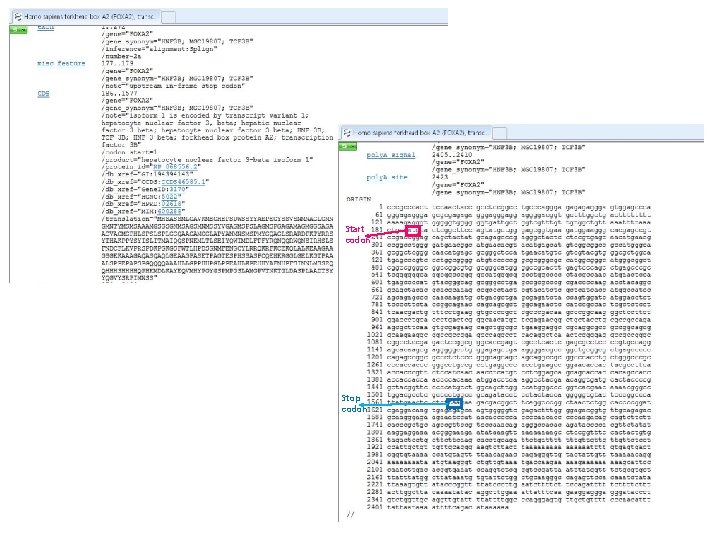Click the favicon on the right window tab
720x540 pixels.
tap(348, 133)
